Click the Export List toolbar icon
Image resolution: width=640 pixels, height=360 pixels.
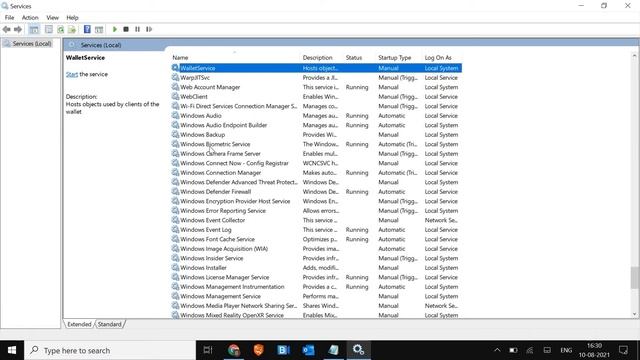tap(72, 29)
